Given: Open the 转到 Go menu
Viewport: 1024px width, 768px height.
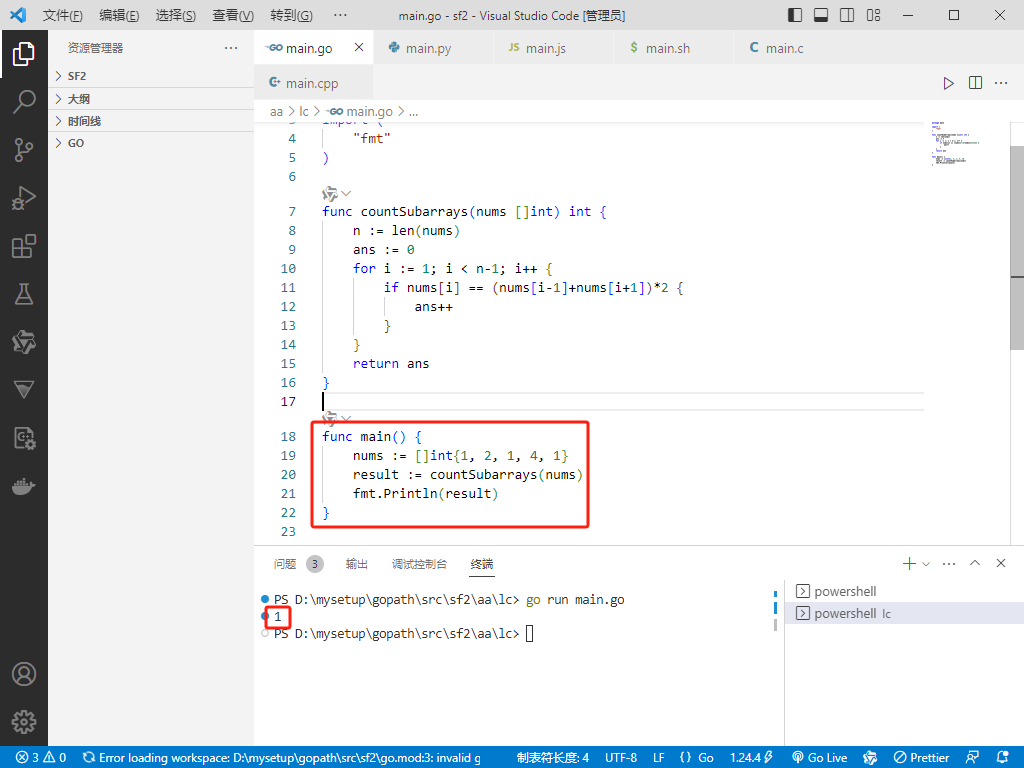Looking at the screenshot, I should point(291,15).
